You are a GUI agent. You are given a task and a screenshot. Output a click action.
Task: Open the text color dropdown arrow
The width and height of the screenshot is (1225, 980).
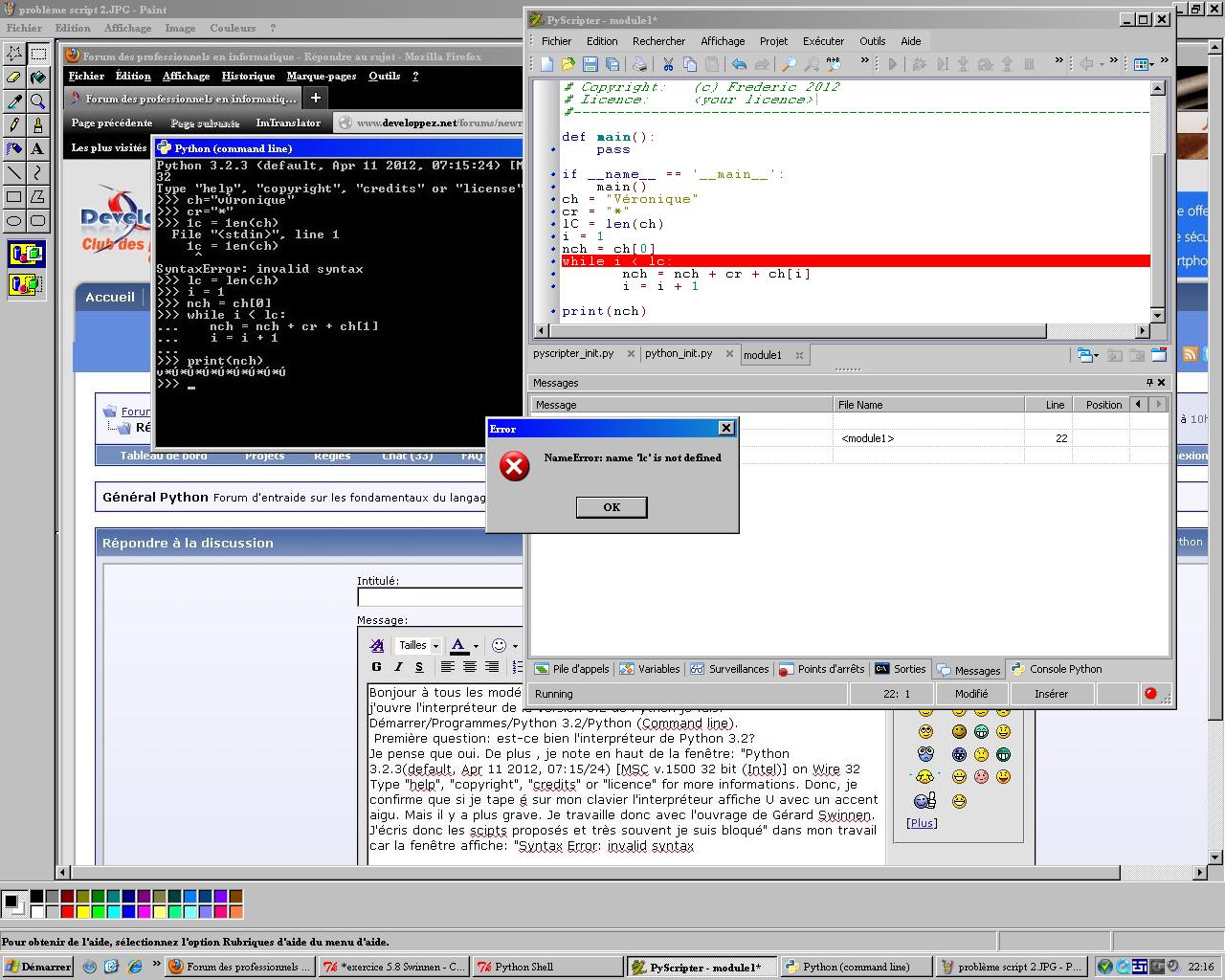(476, 646)
